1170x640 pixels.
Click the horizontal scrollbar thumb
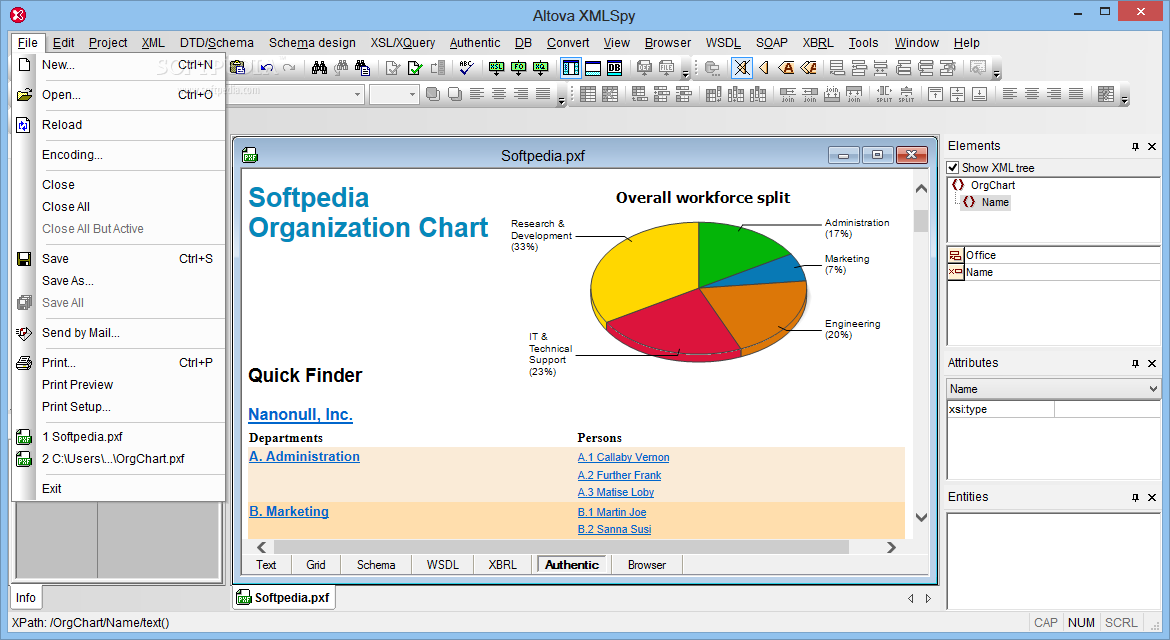[x=561, y=548]
